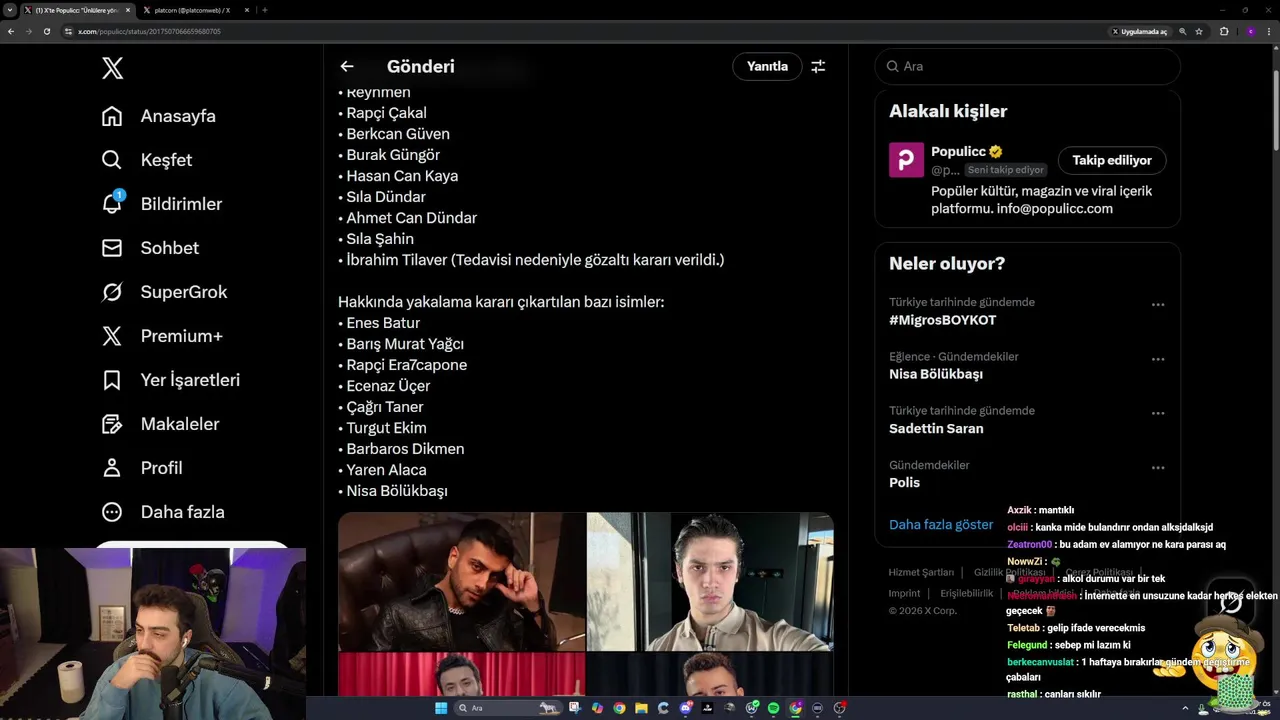1280x720 pixels.
Task: Open bottom-left post photo with red curtain
Action: [461, 675]
